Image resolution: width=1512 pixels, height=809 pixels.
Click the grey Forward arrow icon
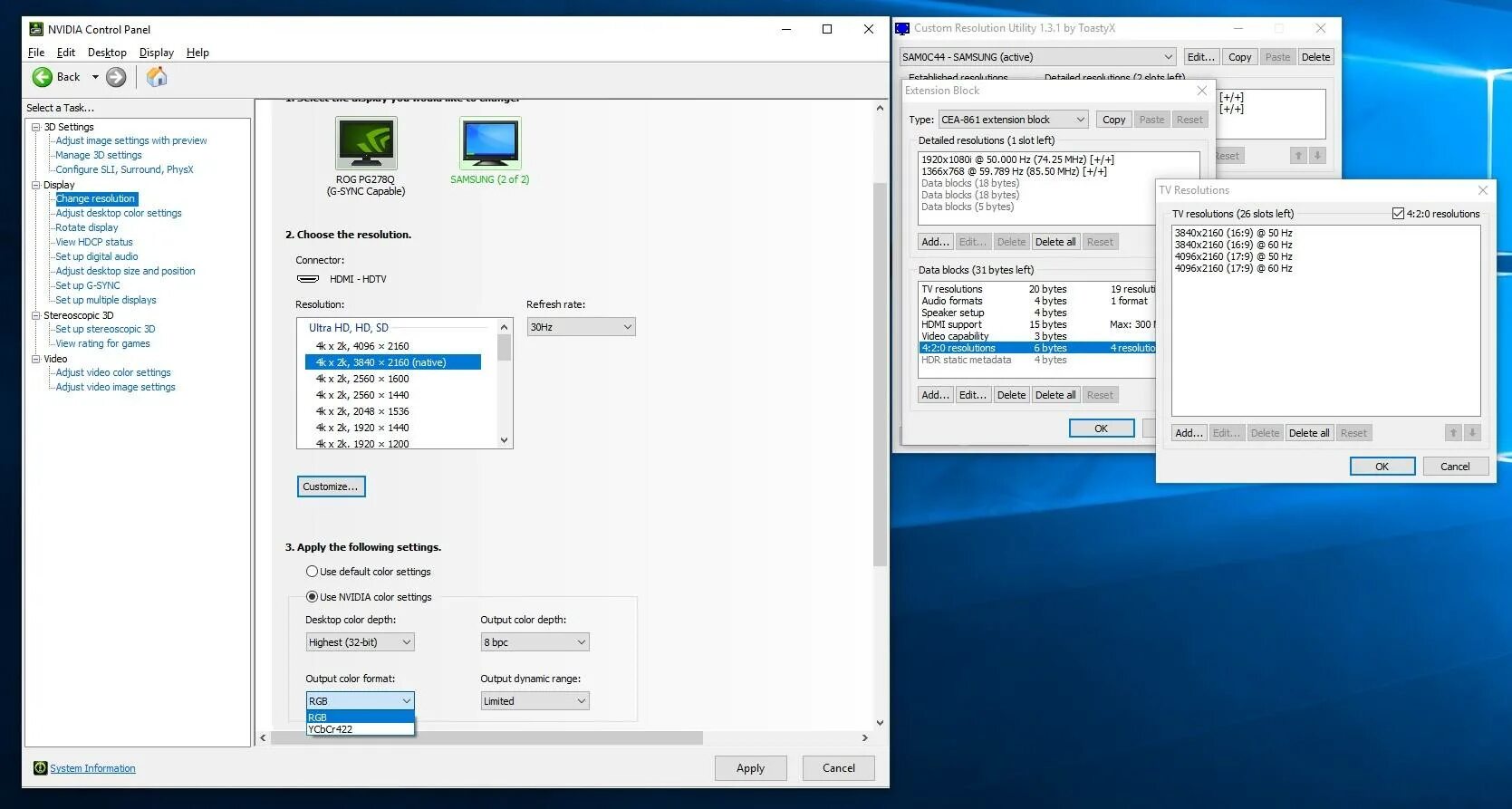116,77
